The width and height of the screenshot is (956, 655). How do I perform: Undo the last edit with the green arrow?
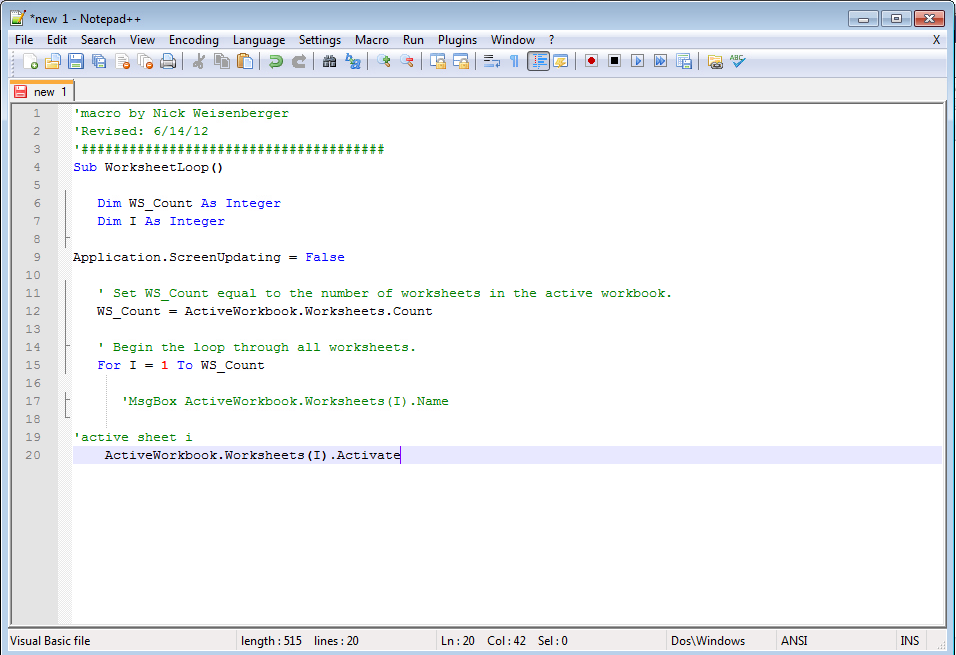[x=276, y=61]
